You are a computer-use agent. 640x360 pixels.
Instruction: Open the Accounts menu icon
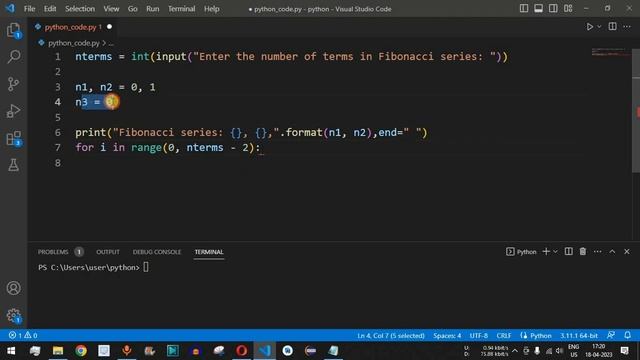[x=13, y=288]
